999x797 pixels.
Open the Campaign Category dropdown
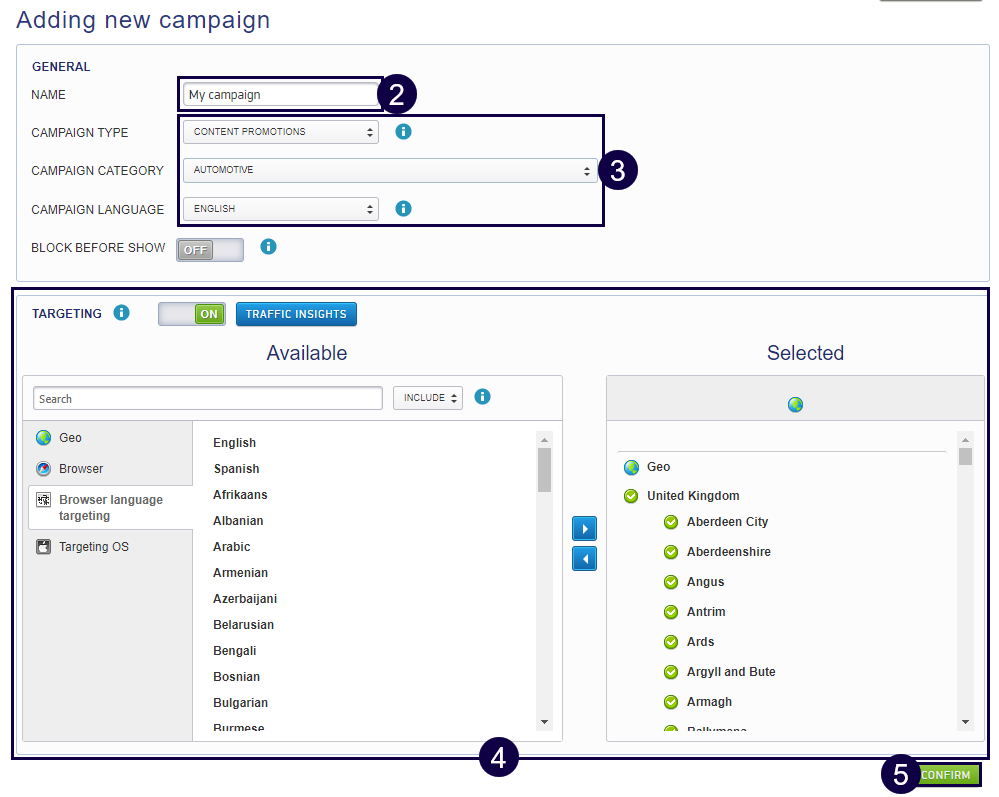[x=390, y=170]
